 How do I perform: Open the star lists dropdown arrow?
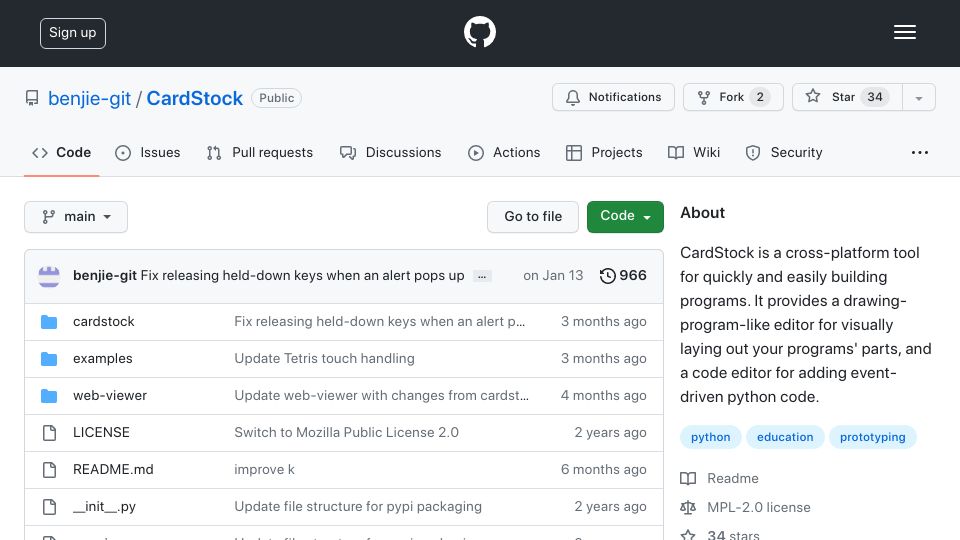918,97
